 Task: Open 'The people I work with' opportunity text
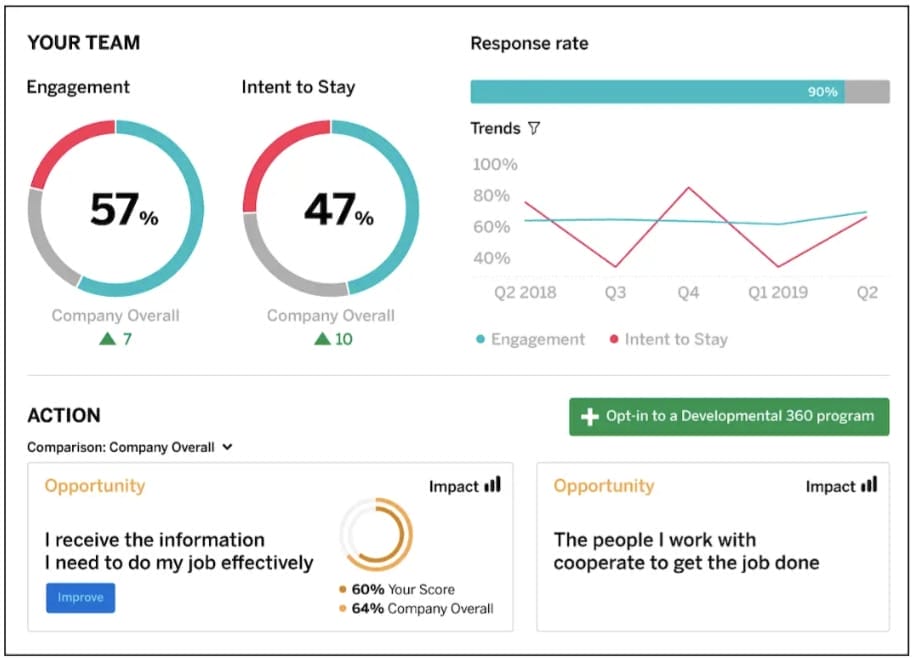686,551
